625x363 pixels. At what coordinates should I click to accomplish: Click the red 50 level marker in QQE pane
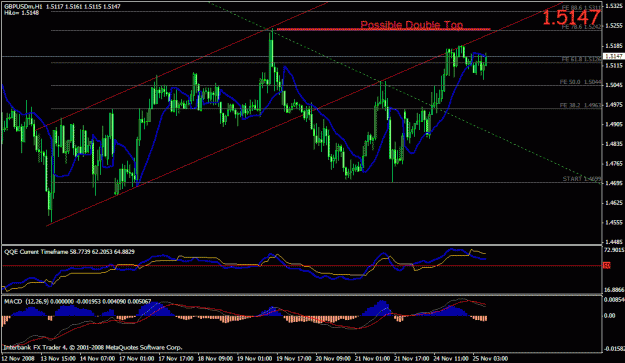pyautogui.click(x=607, y=265)
